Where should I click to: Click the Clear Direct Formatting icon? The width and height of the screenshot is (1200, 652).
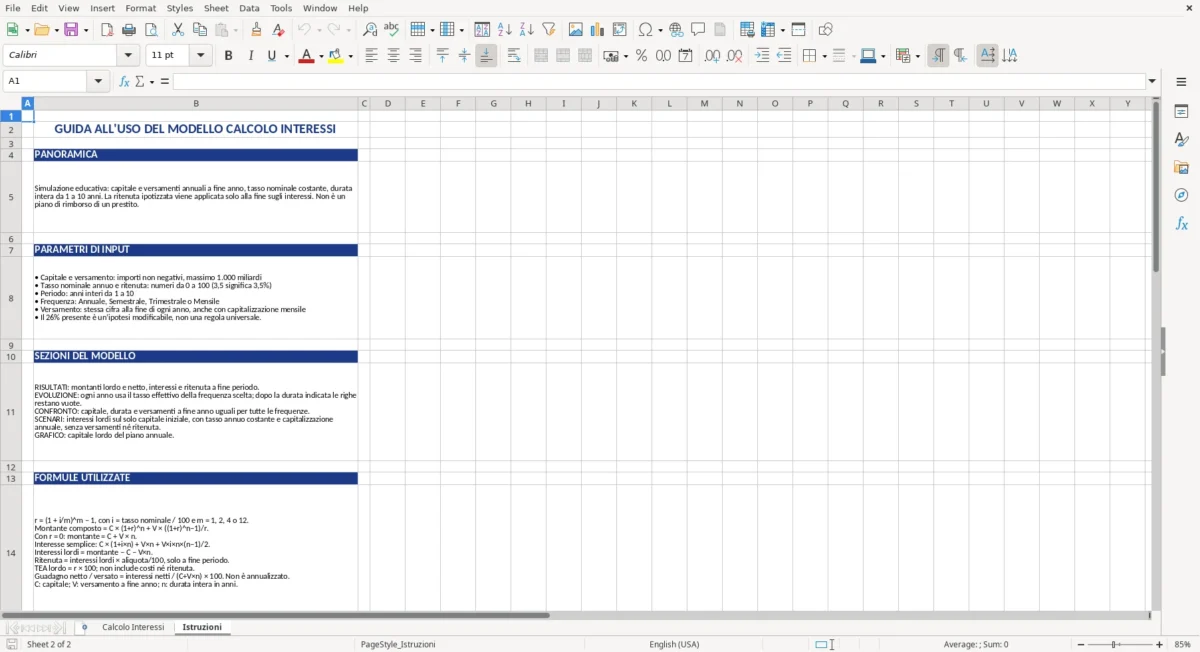click(278, 30)
